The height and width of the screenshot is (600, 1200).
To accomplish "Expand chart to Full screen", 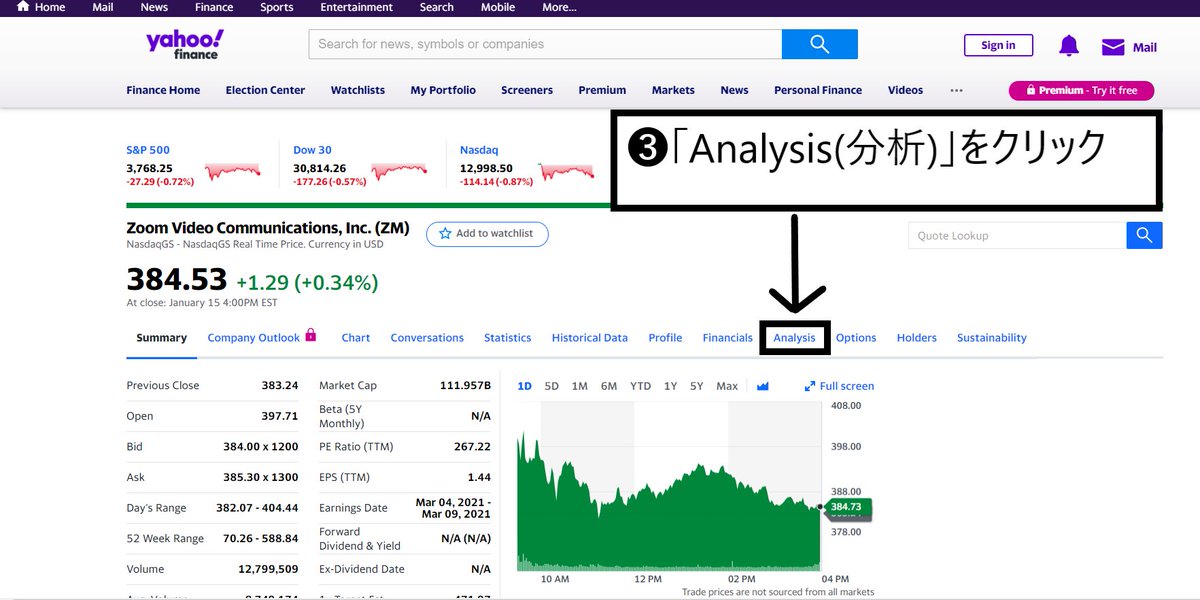I will coord(840,386).
